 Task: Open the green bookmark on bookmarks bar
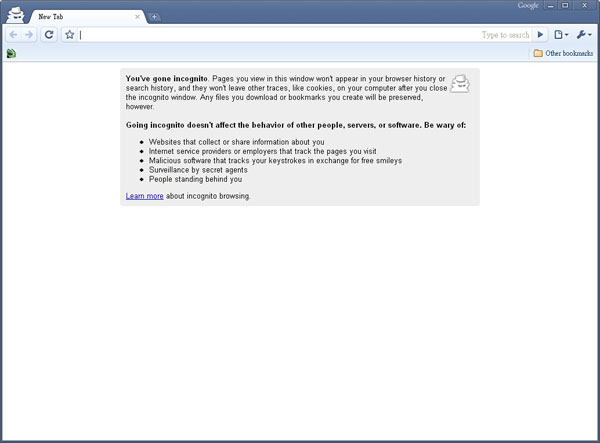pos(10,53)
